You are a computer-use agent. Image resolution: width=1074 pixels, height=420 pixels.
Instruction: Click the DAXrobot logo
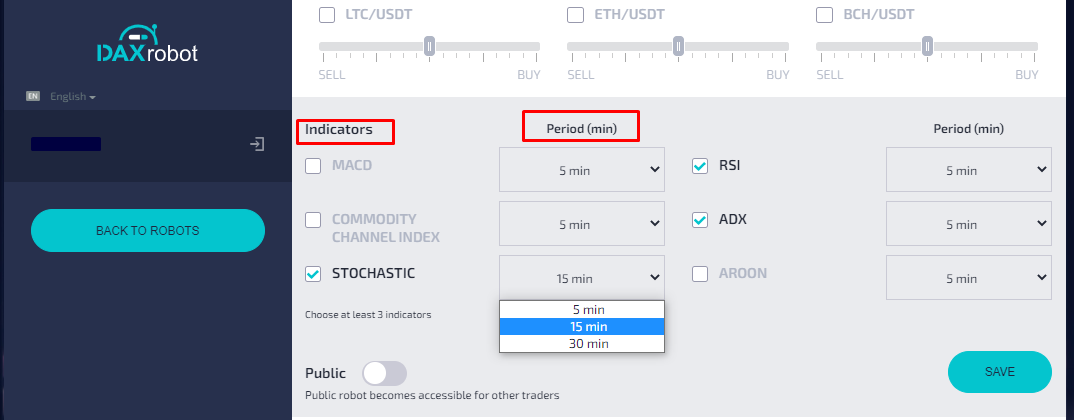[x=147, y=44]
